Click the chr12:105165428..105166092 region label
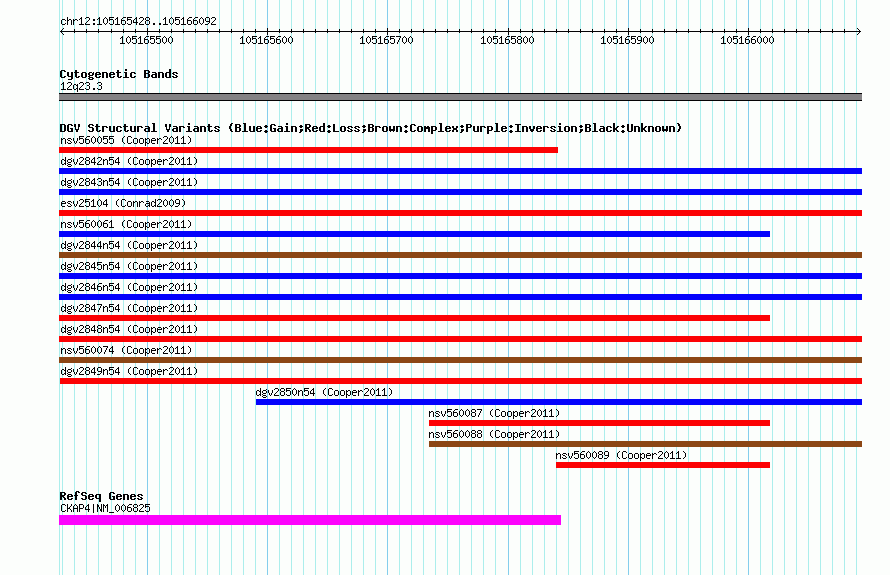Screen dimensions: 890x575 (x=138, y=21)
